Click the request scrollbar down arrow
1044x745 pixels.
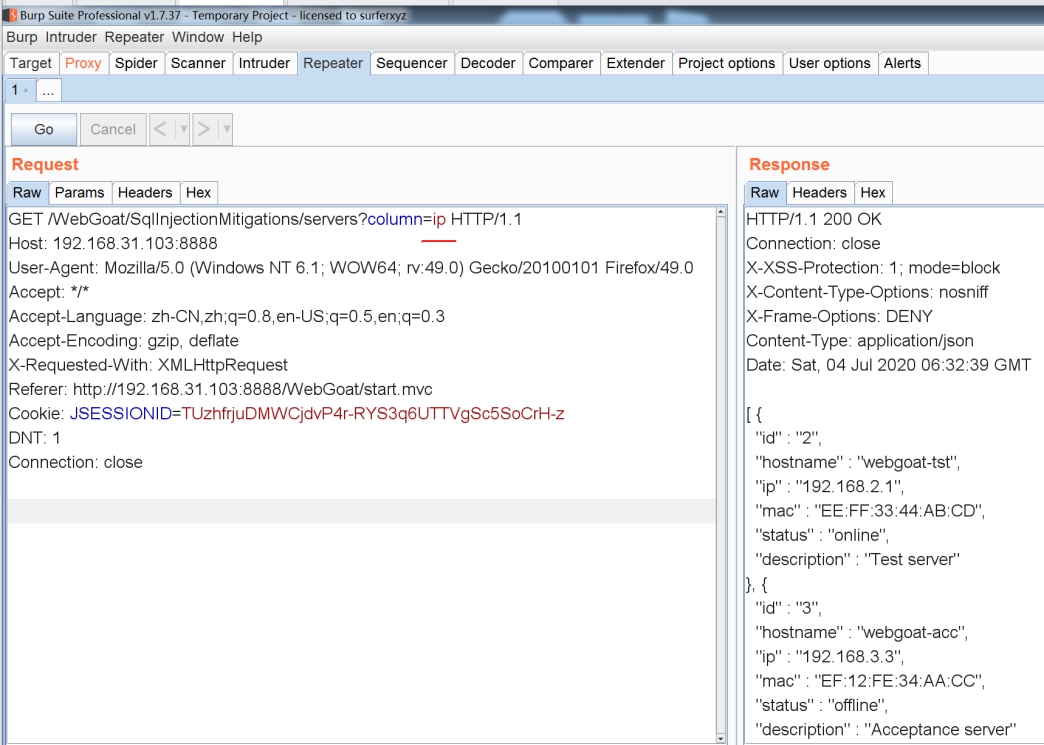click(720, 738)
